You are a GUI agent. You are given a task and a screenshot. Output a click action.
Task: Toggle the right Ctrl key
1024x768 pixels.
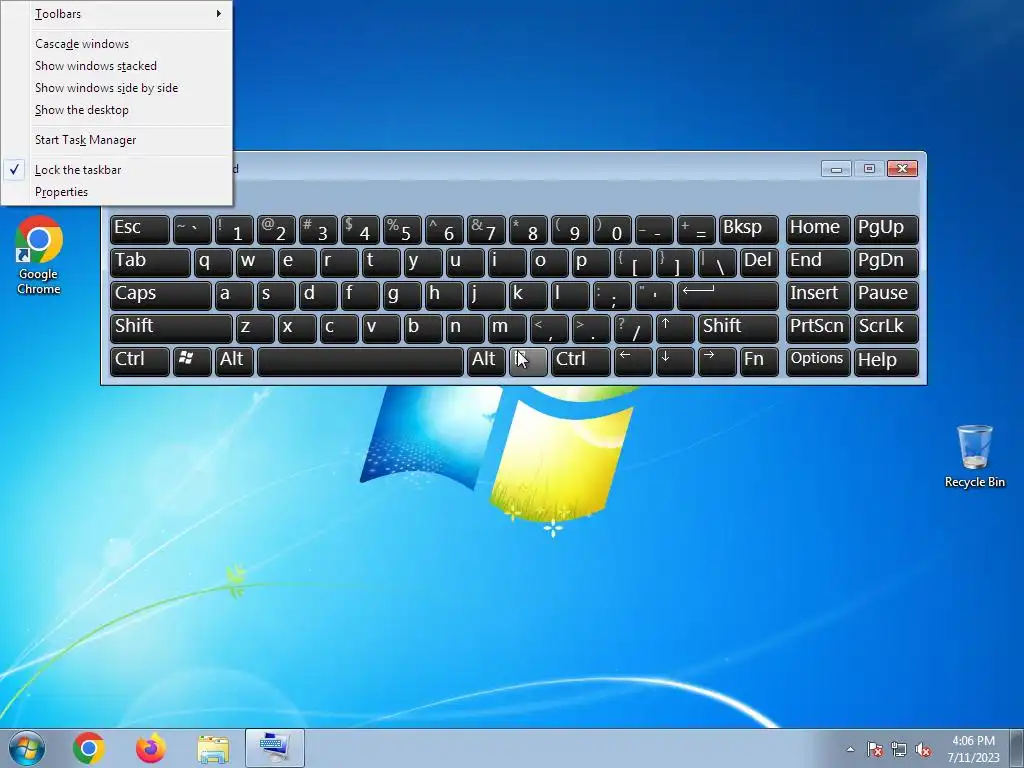coord(581,361)
